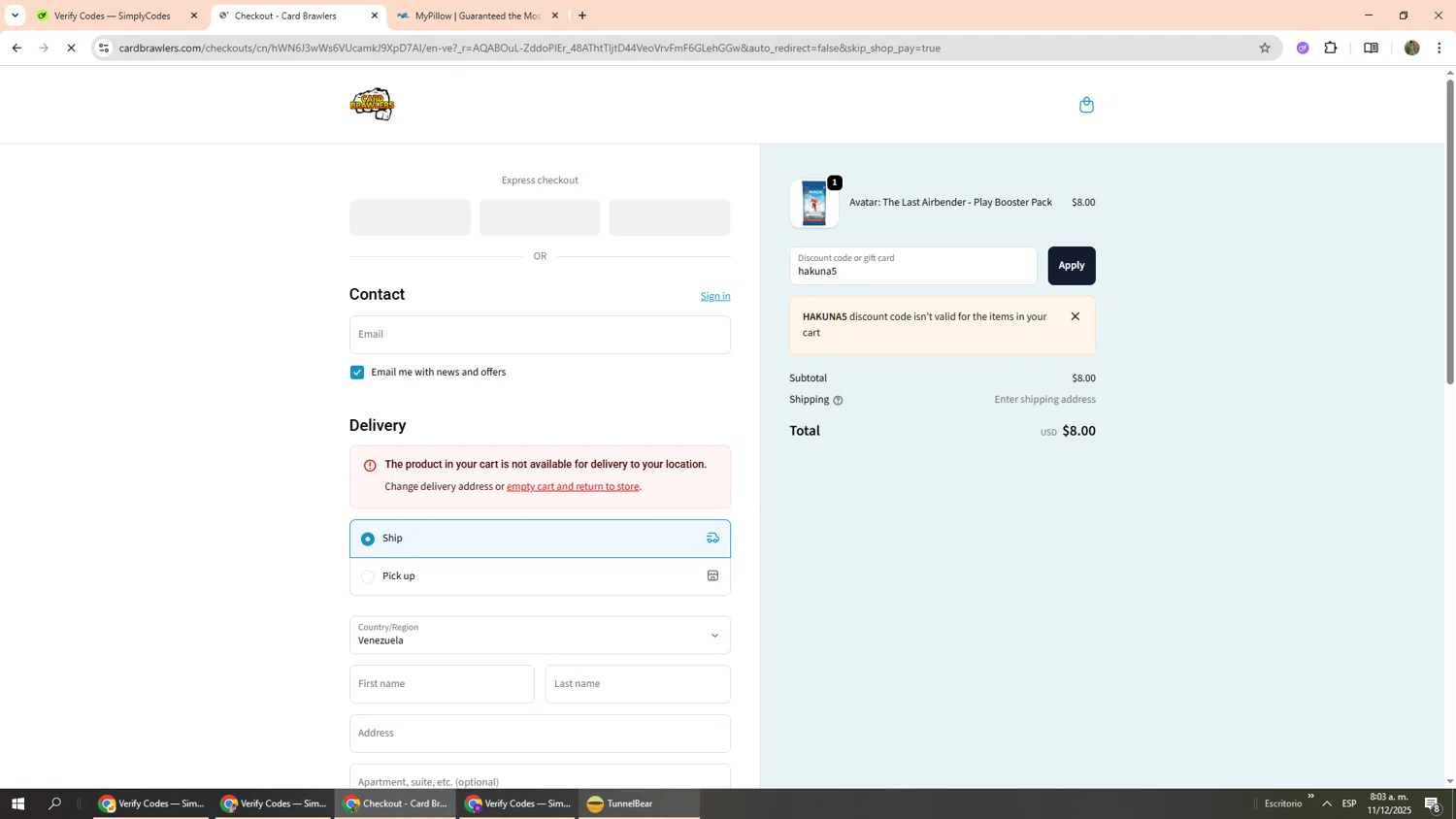Switch to Verify Codes — SimplyCodes tab

pos(112,16)
